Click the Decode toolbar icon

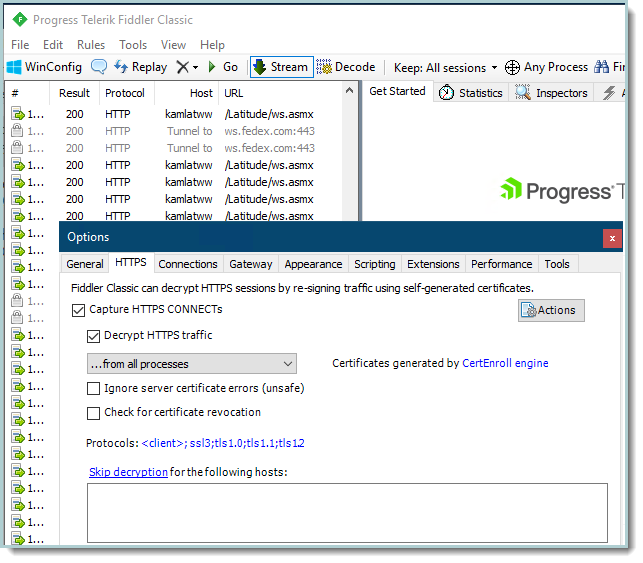(325, 67)
